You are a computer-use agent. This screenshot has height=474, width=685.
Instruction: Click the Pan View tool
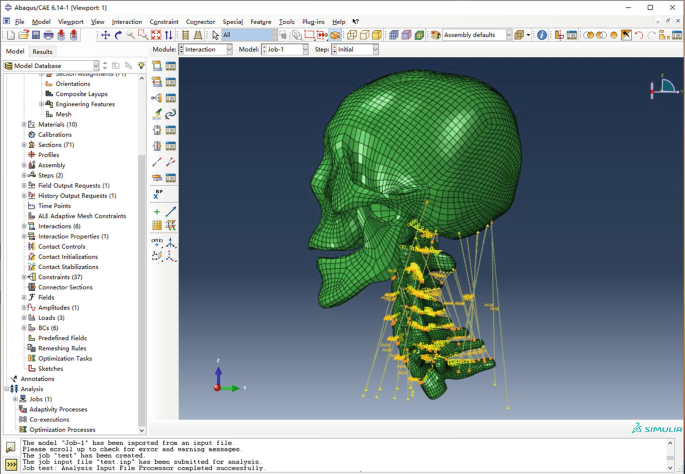pos(105,35)
